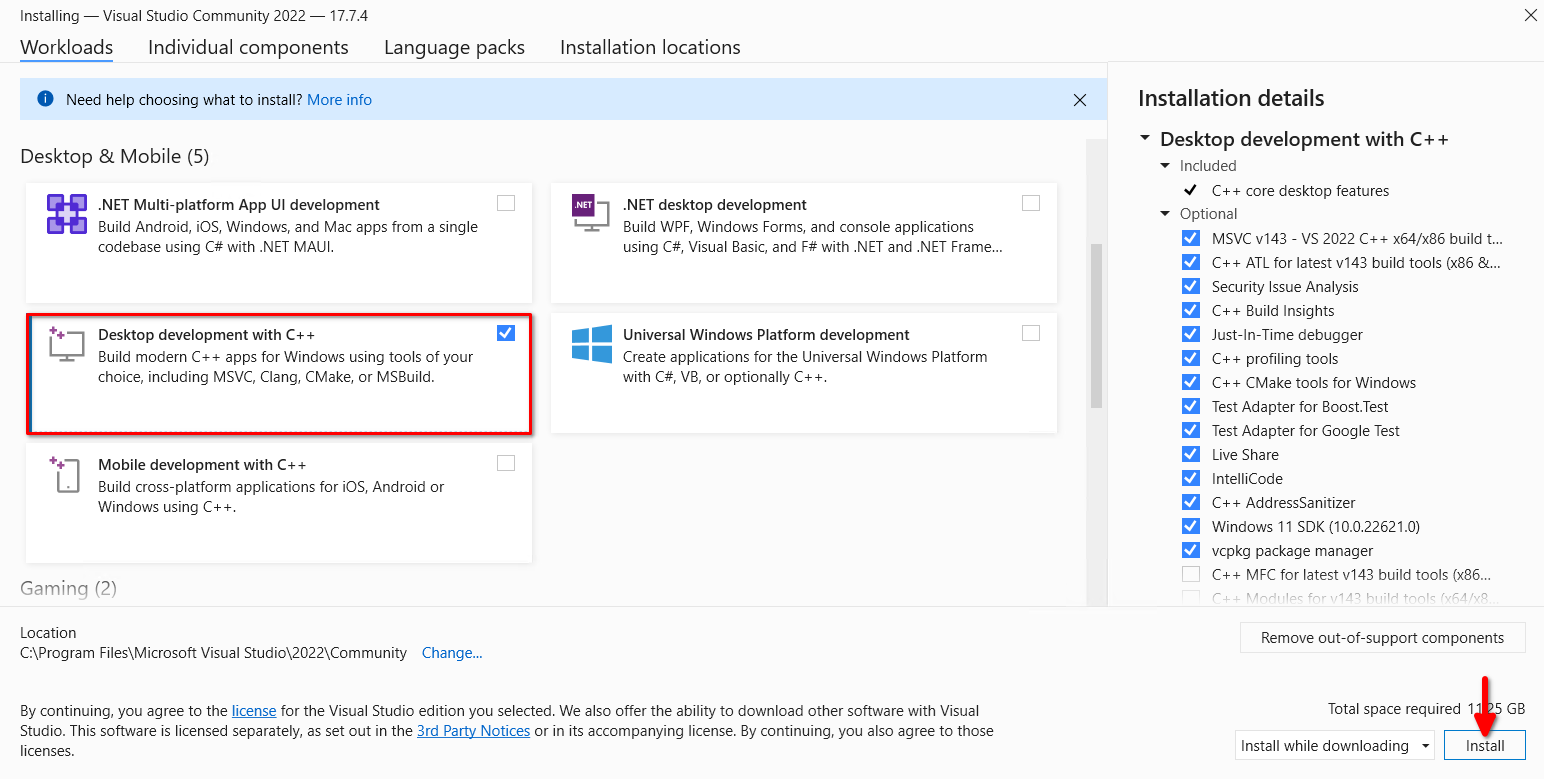
Task: Open Install while downloading dropdown
Action: click(x=1334, y=745)
